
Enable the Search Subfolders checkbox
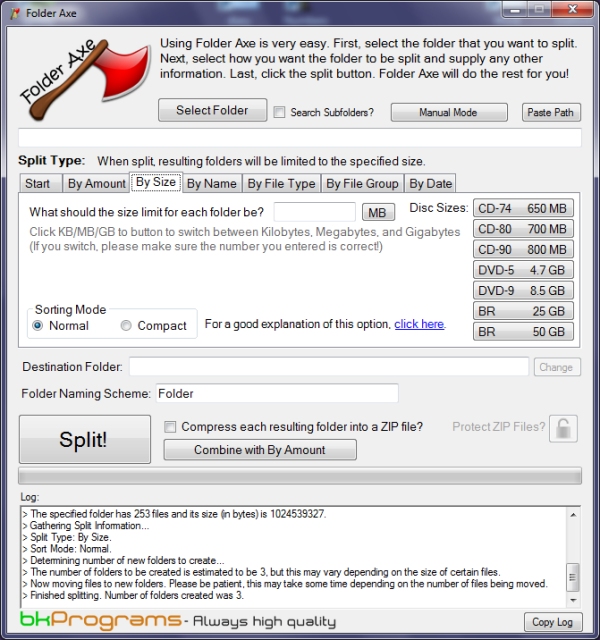[279, 112]
